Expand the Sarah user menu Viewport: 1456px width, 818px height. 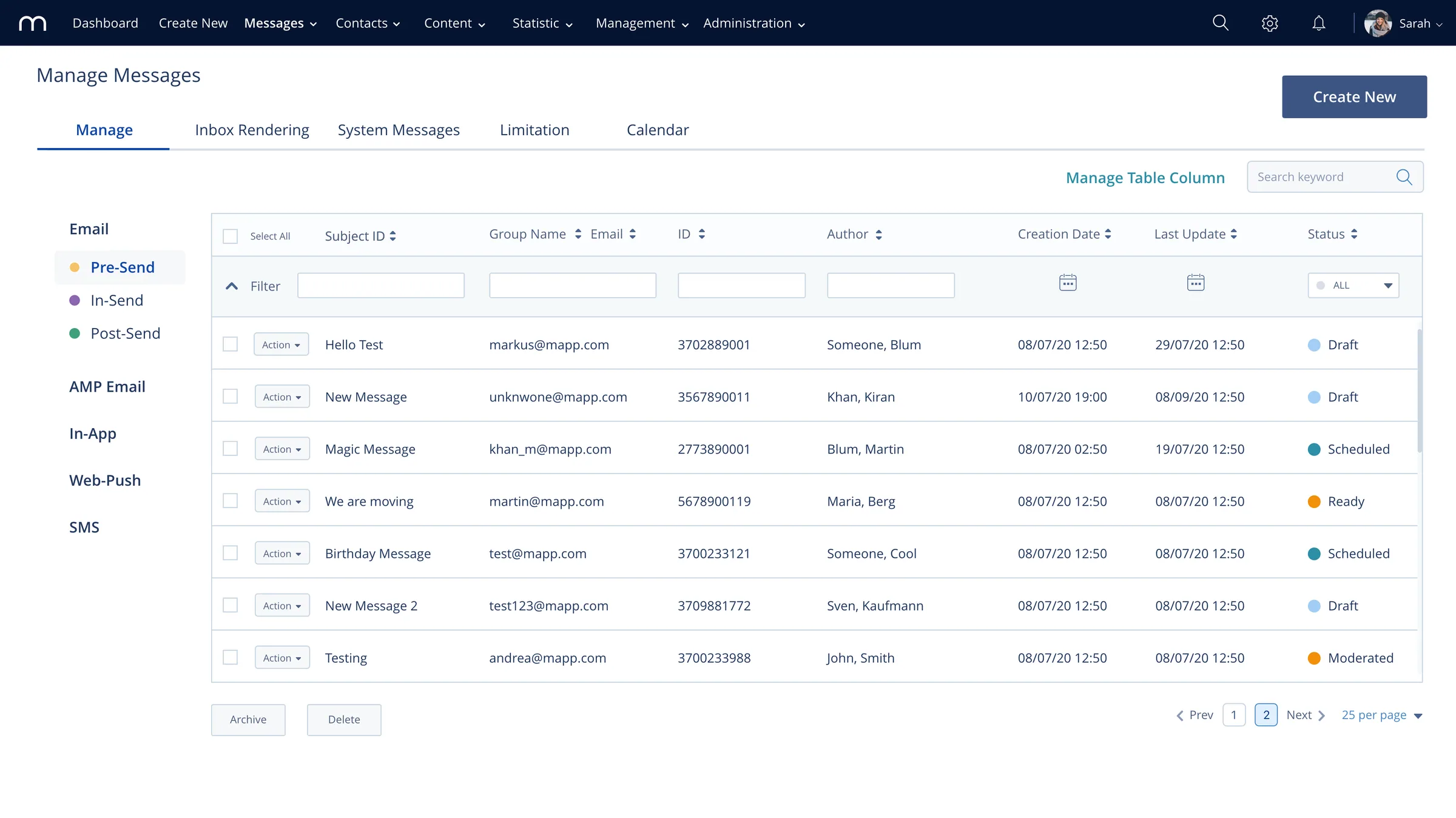(x=1420, y=24)
